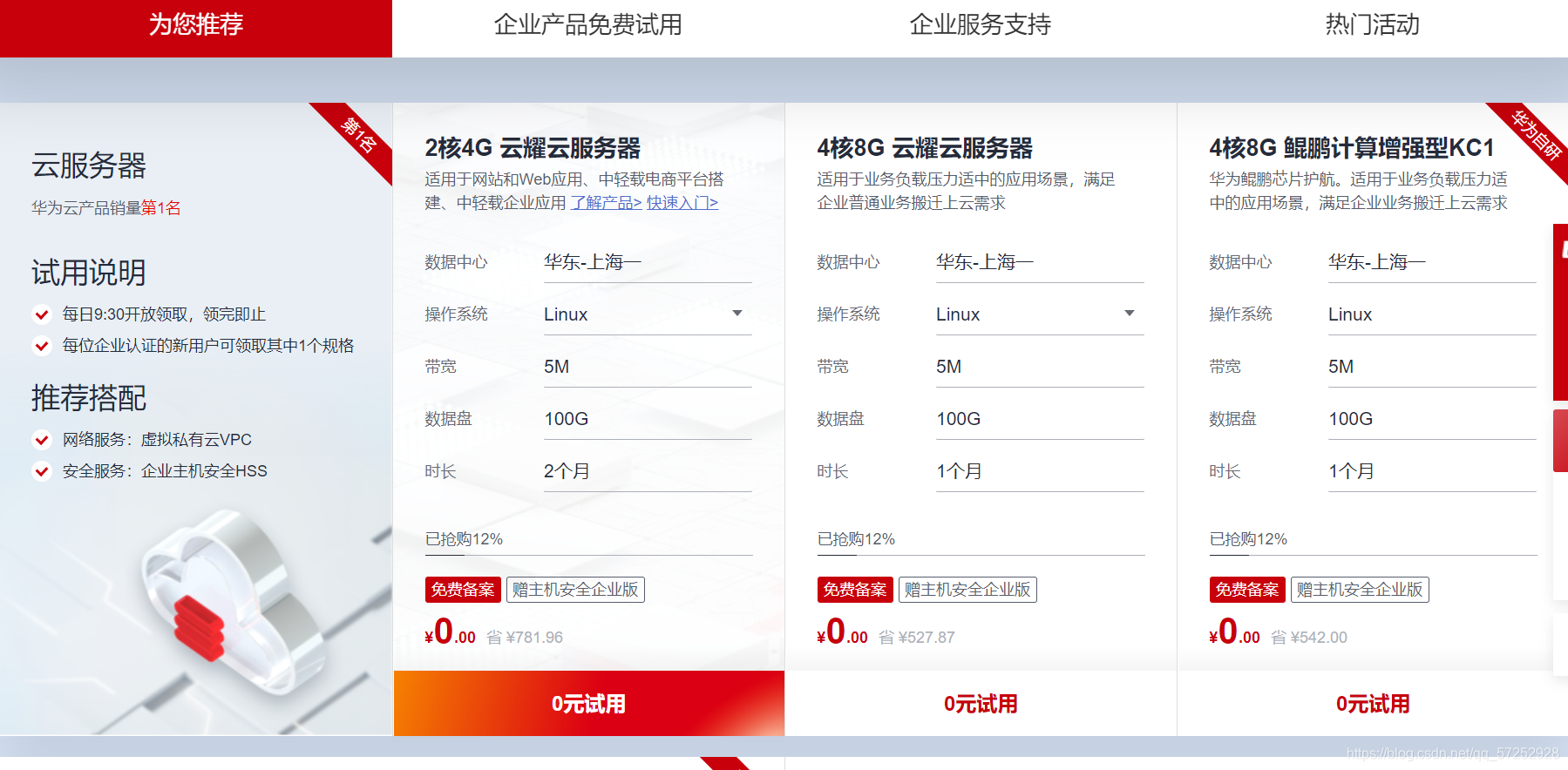Viewport: 1568px width, 770px height.
Task: Click 5M bandwidth value in 鲲鹏 KC1 card
Action: tap(1341, 367)
